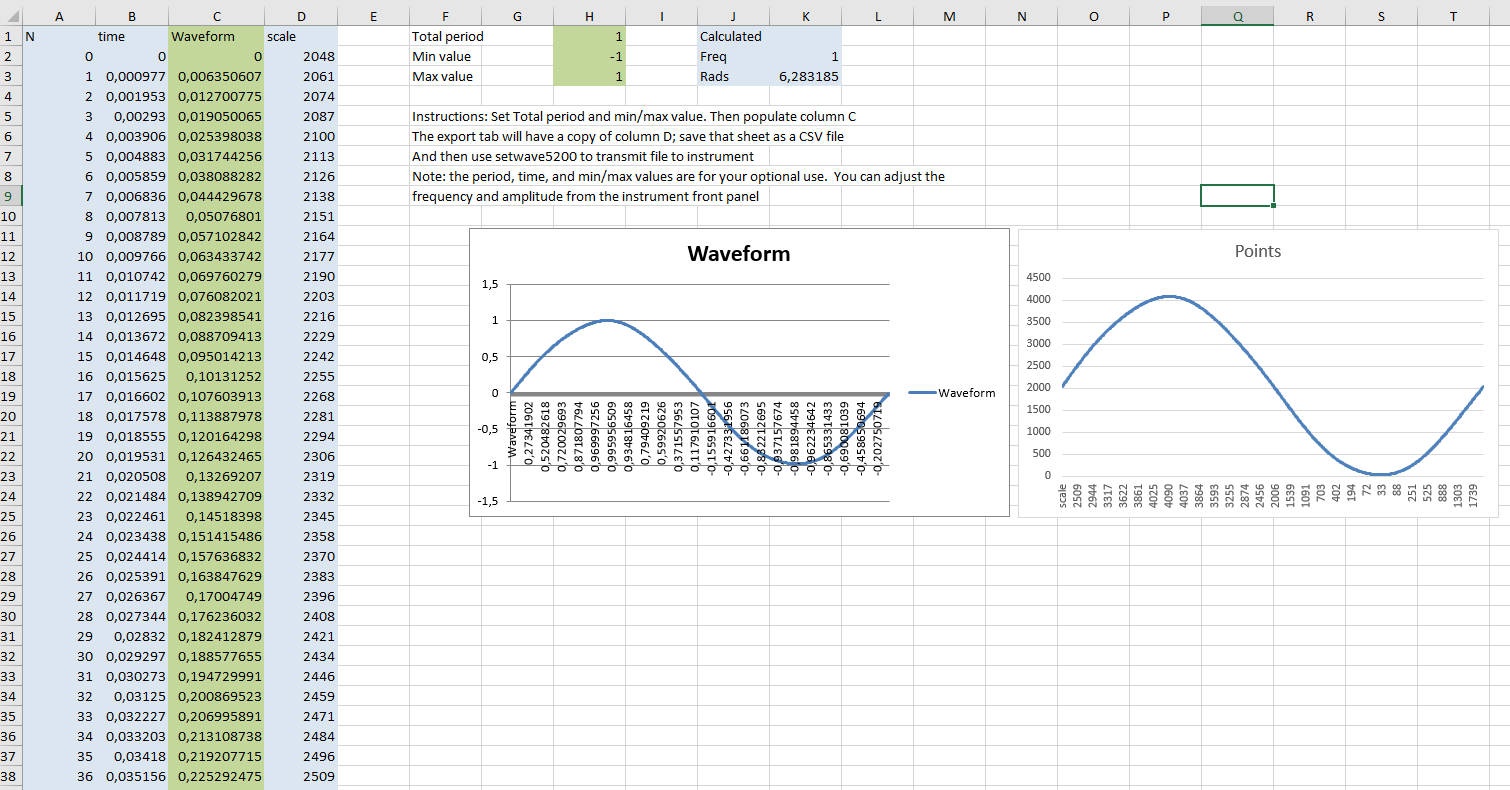
Task: Click the 'export tab will have a copy' line
Action: 628,136
